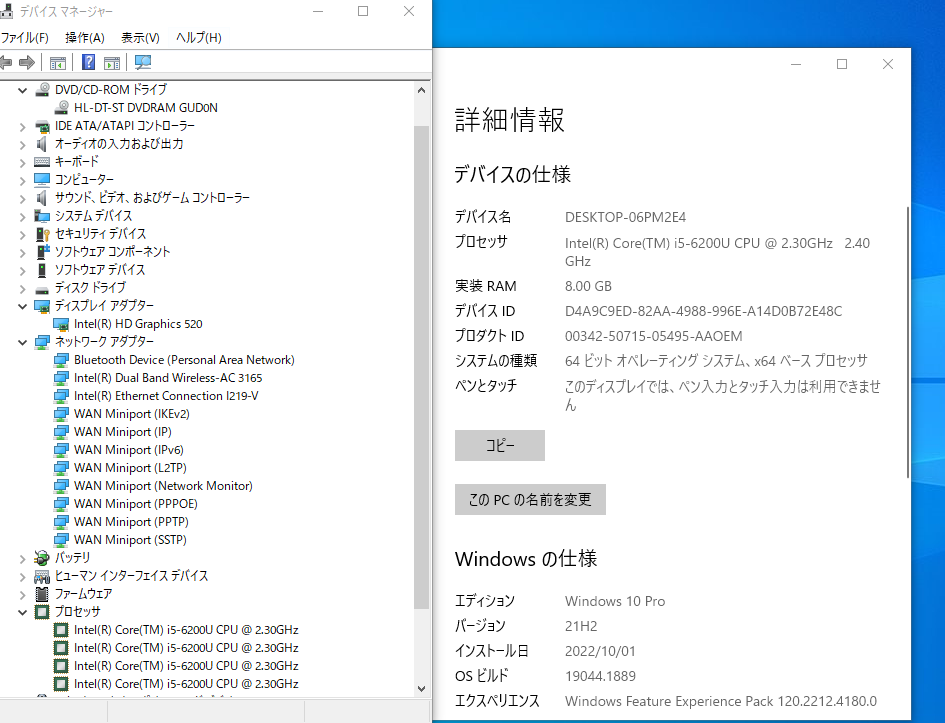Expand the ファームウェア node

tap(22, 595)
